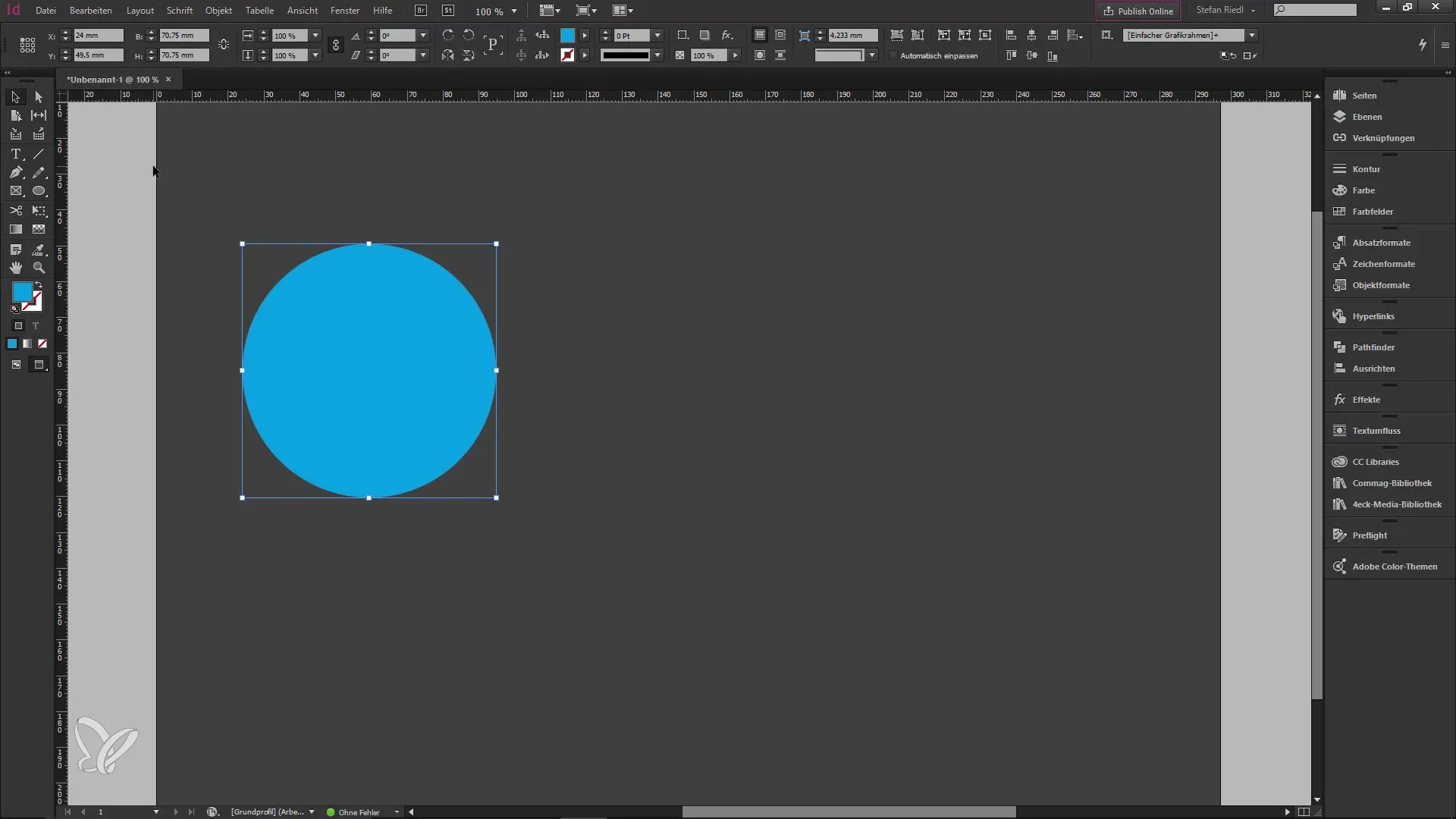
Task: Toggle constrain proportions for width and height
Action: click(x=224, y=45)
